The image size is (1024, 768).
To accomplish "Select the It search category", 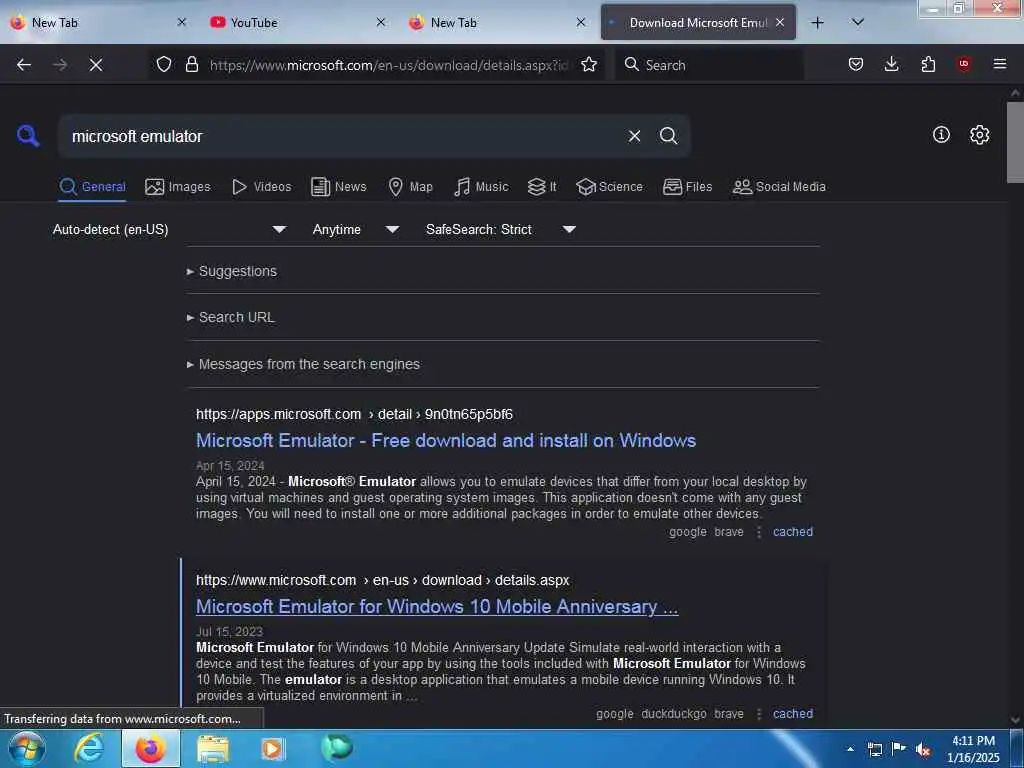I will [x=541, y=187].
